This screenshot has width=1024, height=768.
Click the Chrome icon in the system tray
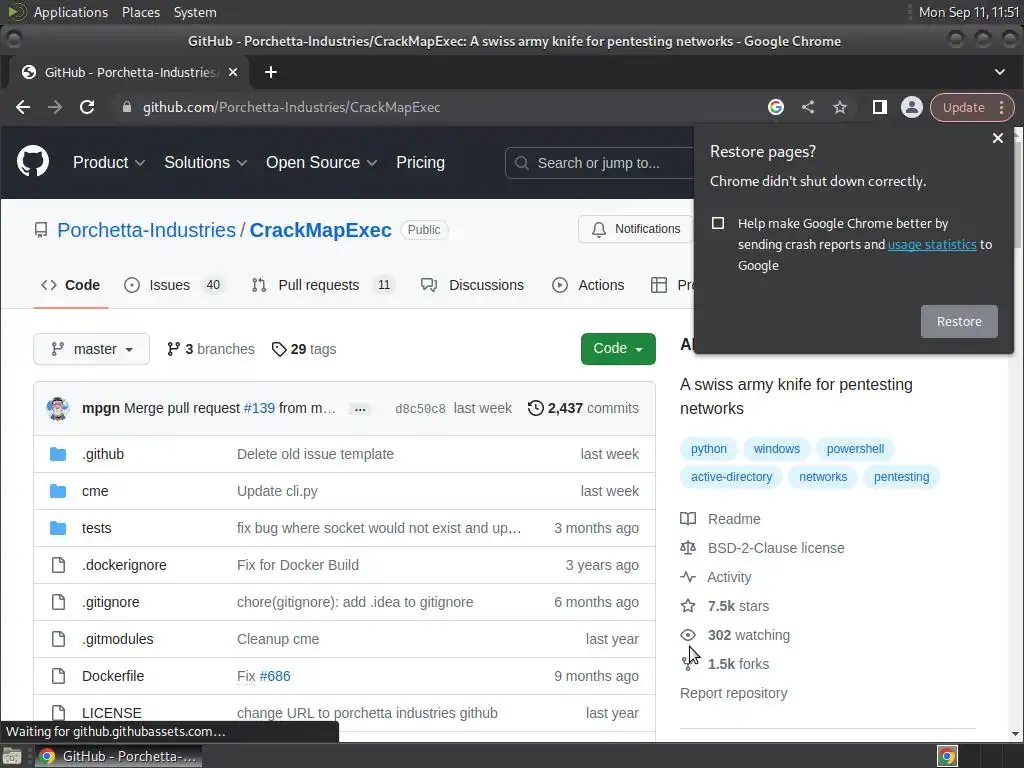tap(948, 756)
